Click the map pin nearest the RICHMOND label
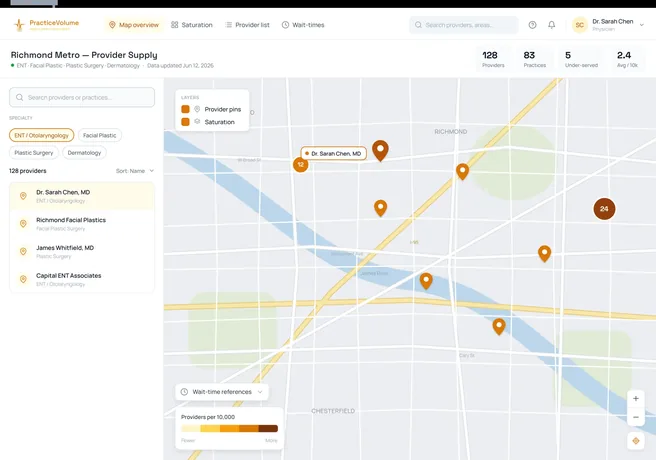This screenshot has width=656, height=460. coord(462,171)
